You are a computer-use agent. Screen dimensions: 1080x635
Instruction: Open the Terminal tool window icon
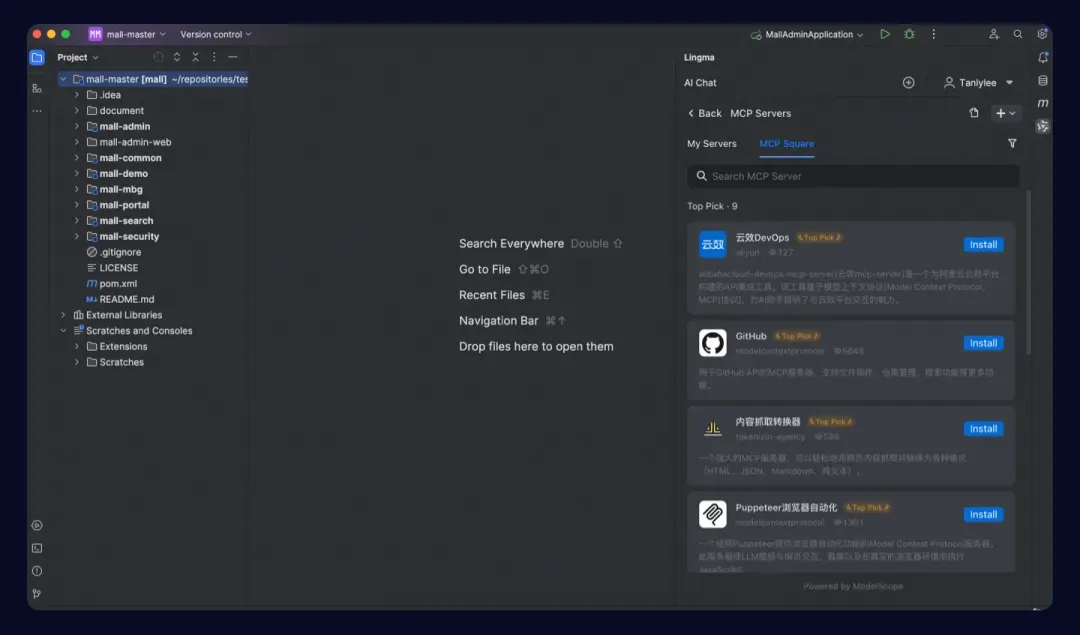click(x=37, y=548)
